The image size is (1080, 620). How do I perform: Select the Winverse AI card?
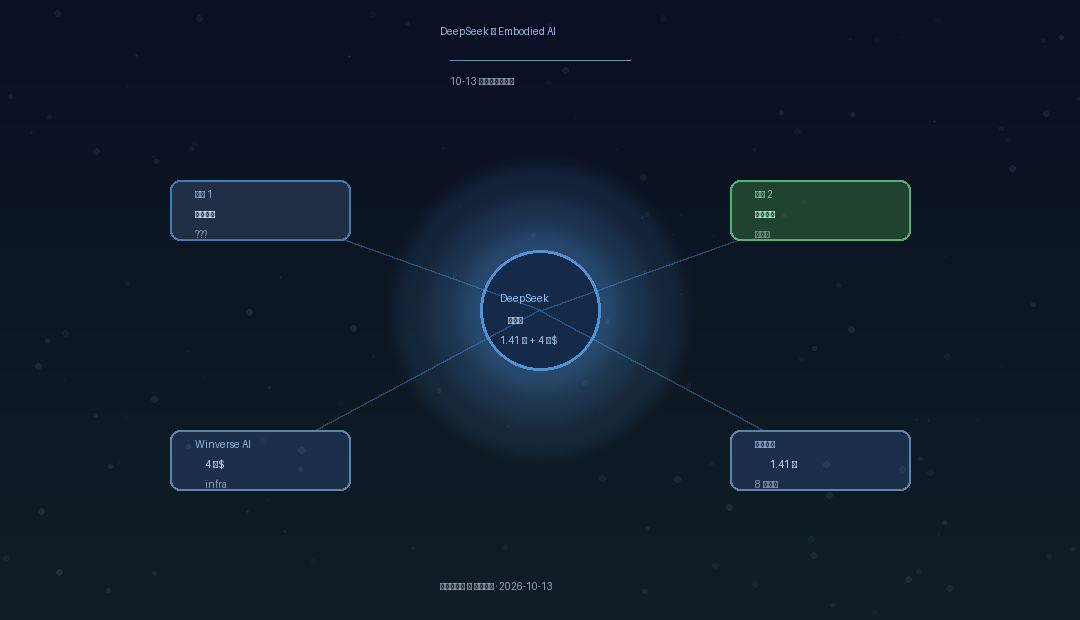coord(260,461)
